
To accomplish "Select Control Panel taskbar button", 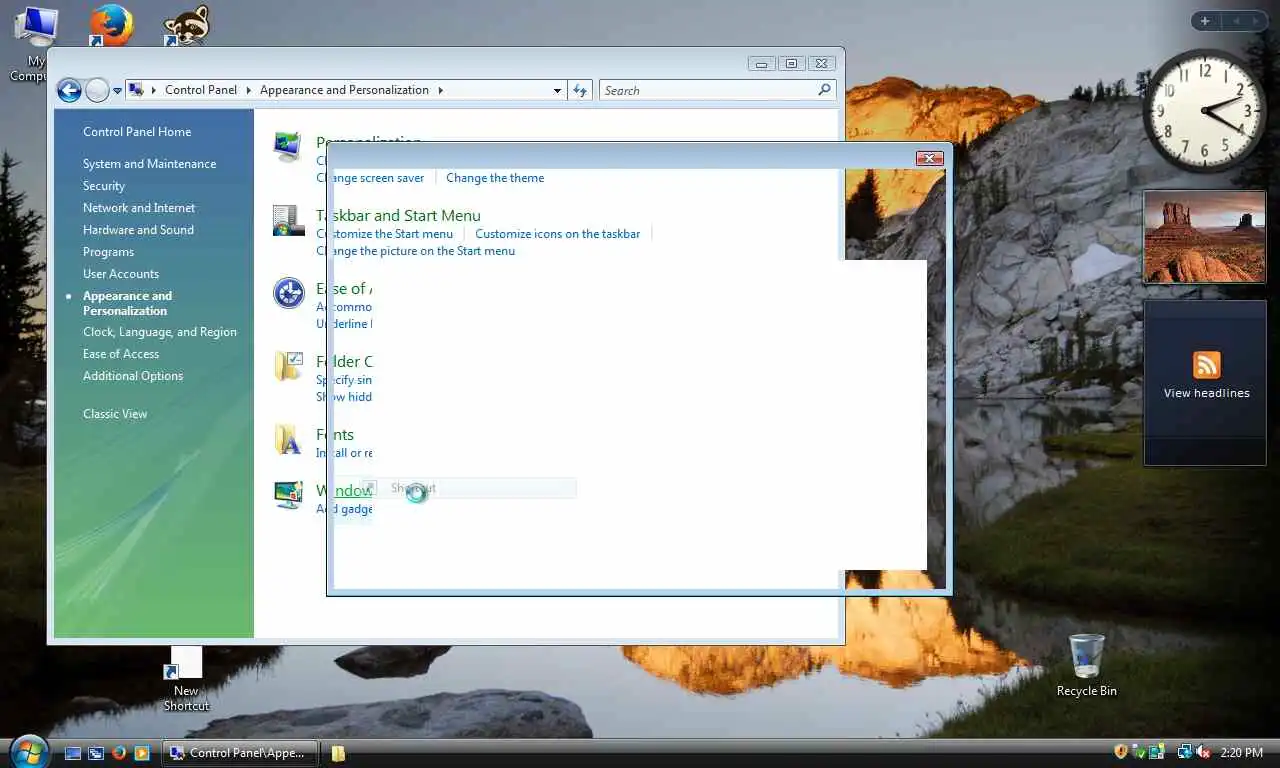I will (x=240, y=753).
